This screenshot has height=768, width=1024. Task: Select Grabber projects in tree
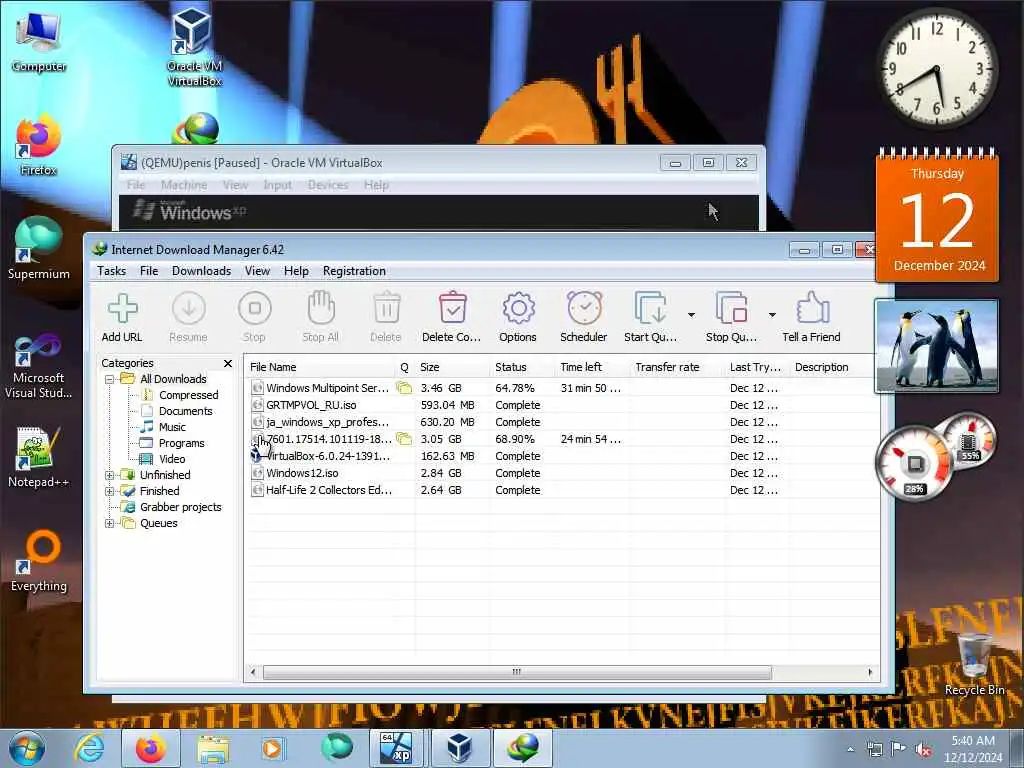tap(181, 507)
